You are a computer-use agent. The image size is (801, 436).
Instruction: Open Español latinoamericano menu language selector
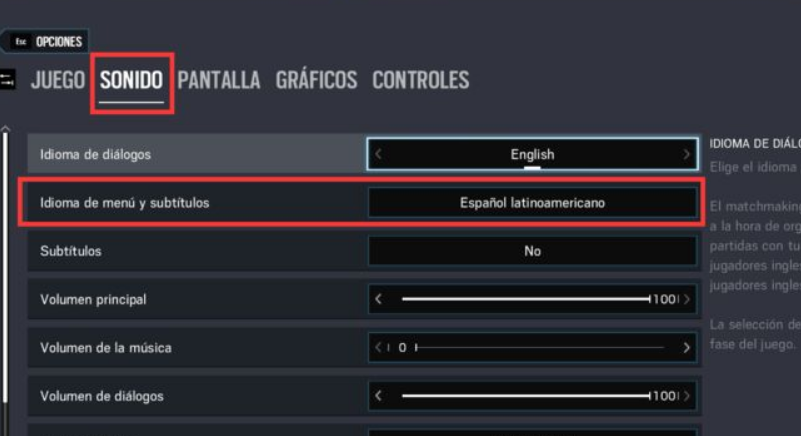(532, 203)
